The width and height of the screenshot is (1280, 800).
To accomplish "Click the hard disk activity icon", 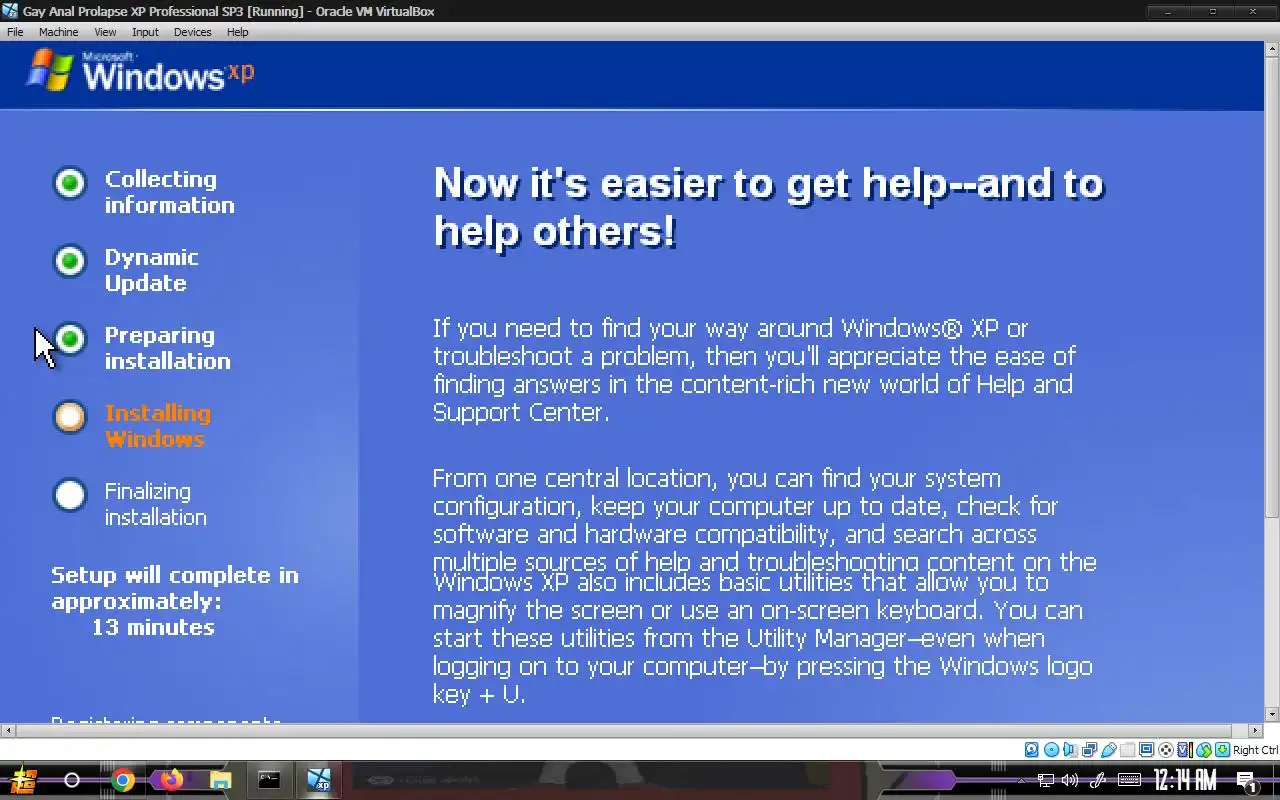I will 1032,750.
